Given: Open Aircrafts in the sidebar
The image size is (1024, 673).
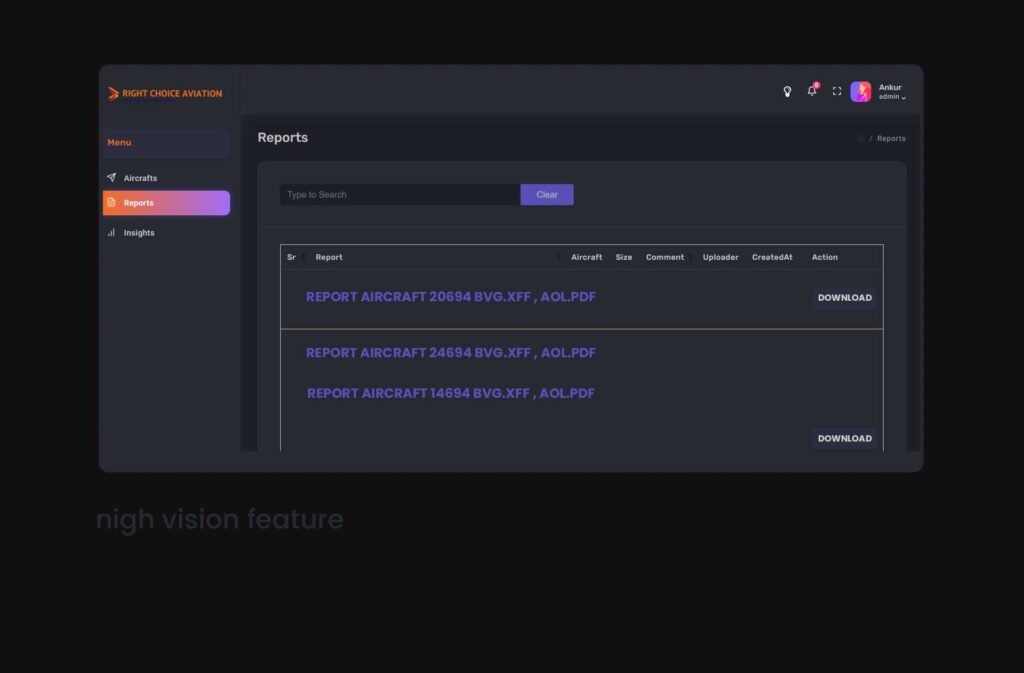Looking at the screenshot, I should tap(140, 178).
